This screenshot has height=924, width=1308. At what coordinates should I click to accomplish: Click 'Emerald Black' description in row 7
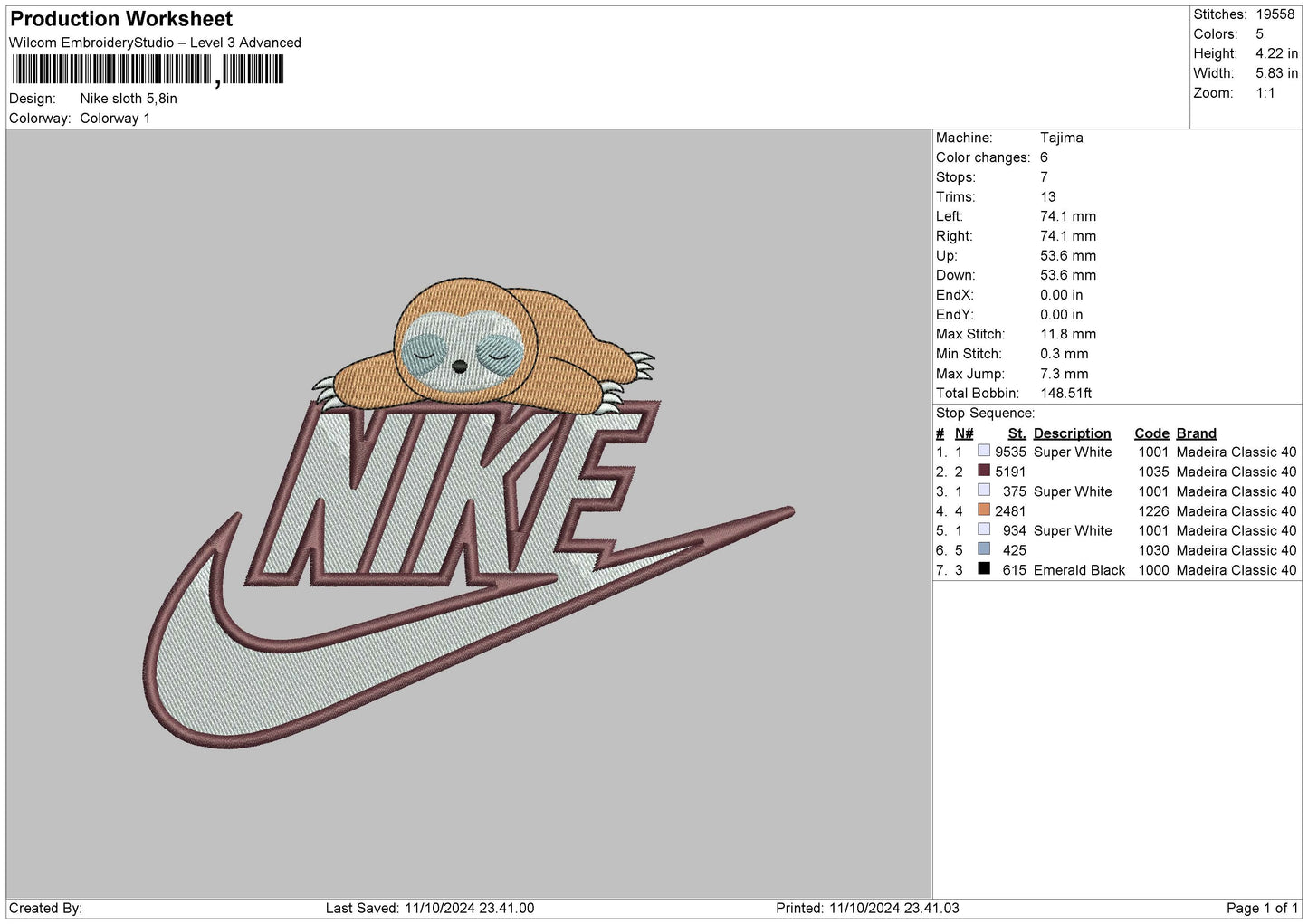(1080, 570)
